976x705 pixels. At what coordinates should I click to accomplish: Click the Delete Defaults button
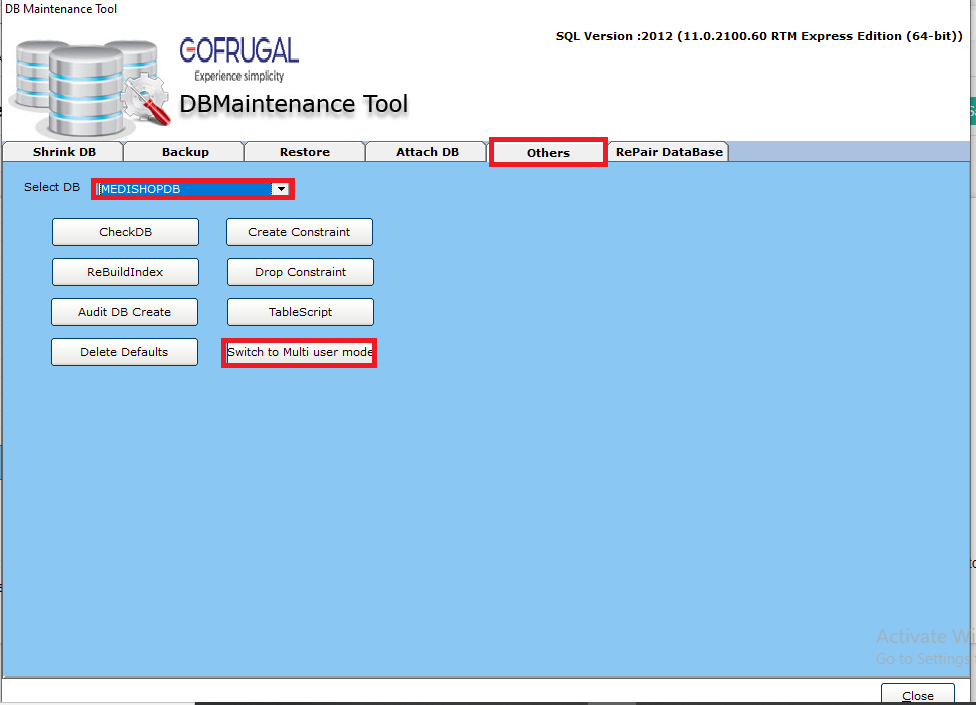click(124, 352)
